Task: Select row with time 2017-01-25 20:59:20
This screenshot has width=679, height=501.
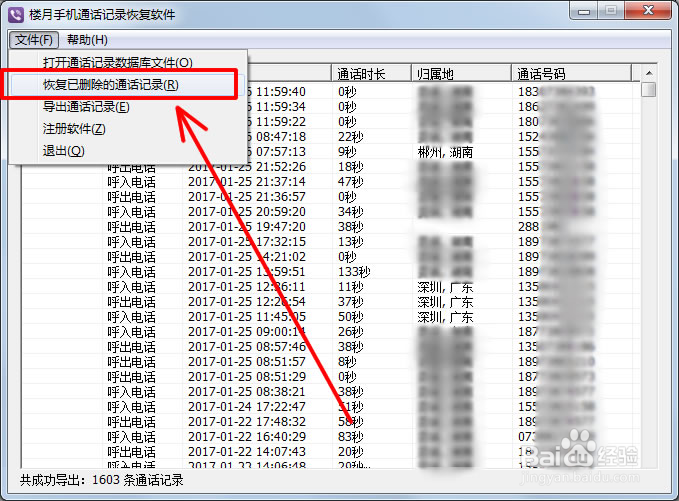Action: (x=331, y=212)
